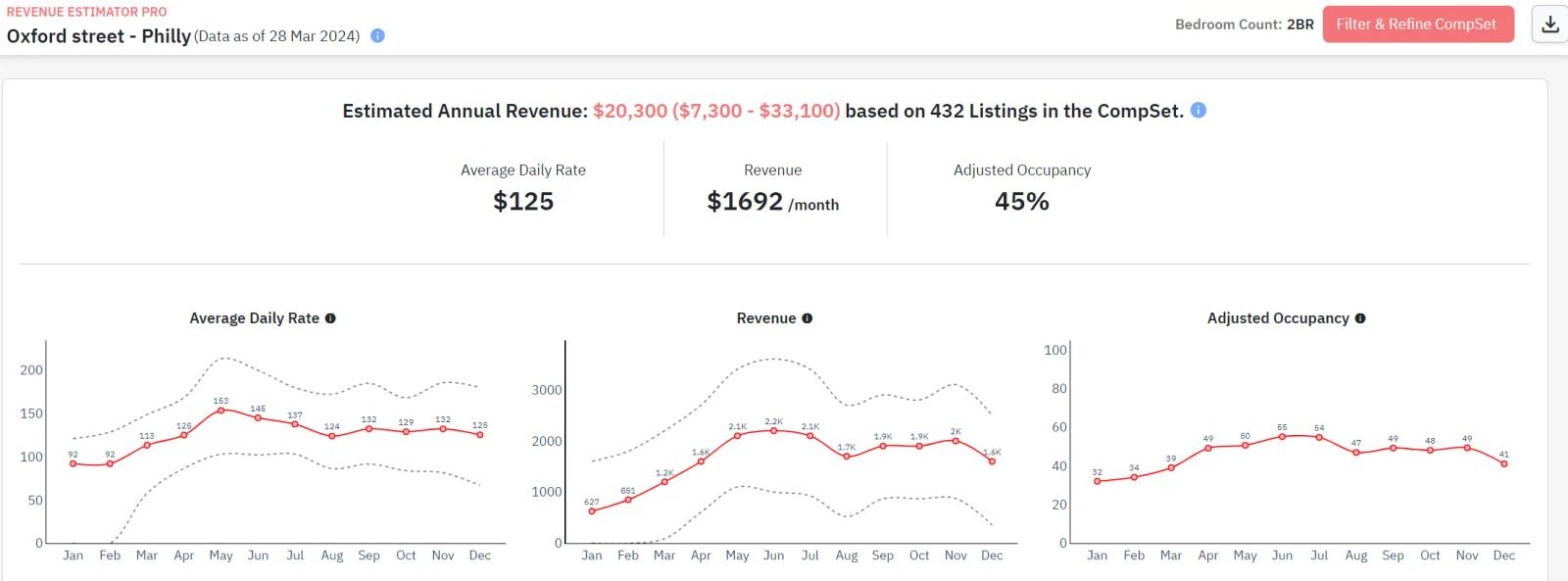
Task: Select May 153 point on Average Daily Rate chart
Action: point(220,411)
